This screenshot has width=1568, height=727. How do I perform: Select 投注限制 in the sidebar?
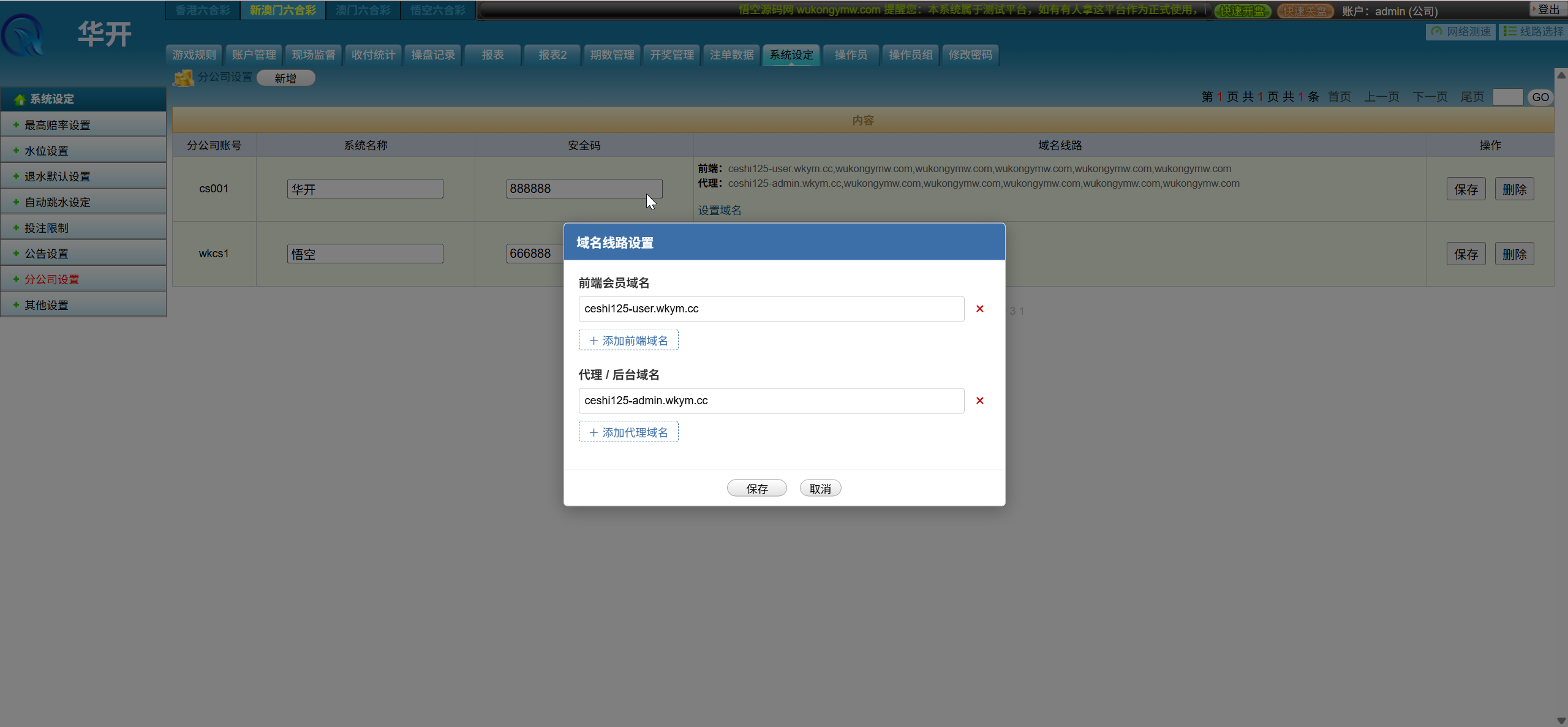(83, 228)
